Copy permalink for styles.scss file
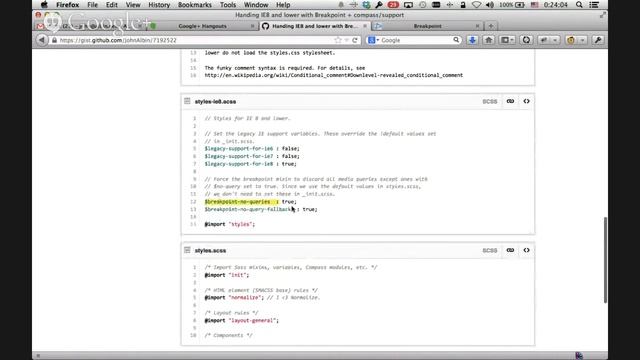This screenshot has height=360, width=640. coord(510,250)
